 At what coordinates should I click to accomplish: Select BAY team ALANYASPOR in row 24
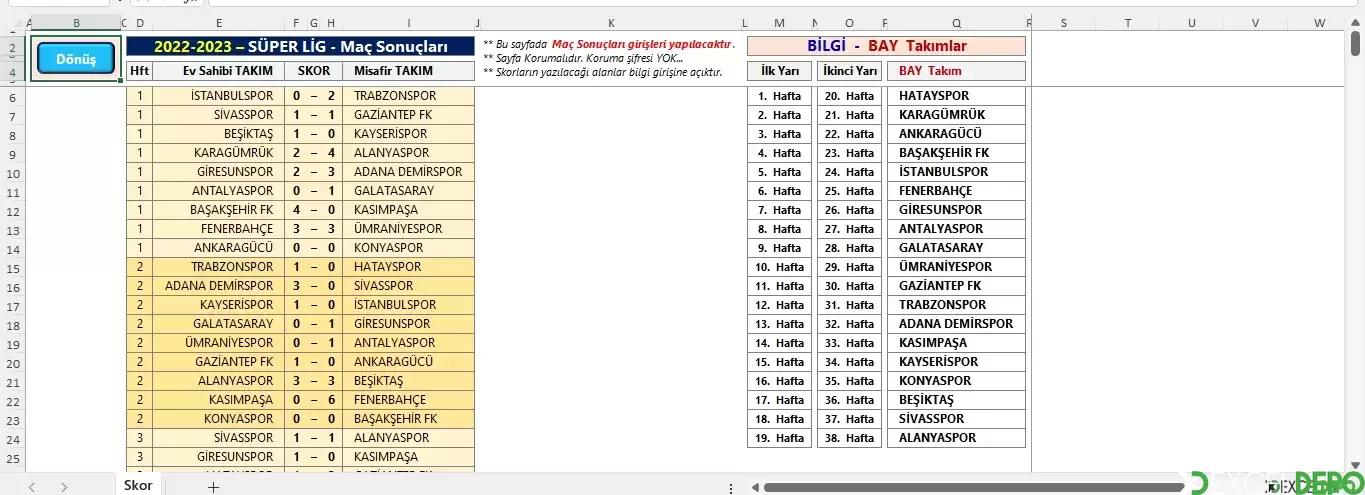click(x=956, y=438)
